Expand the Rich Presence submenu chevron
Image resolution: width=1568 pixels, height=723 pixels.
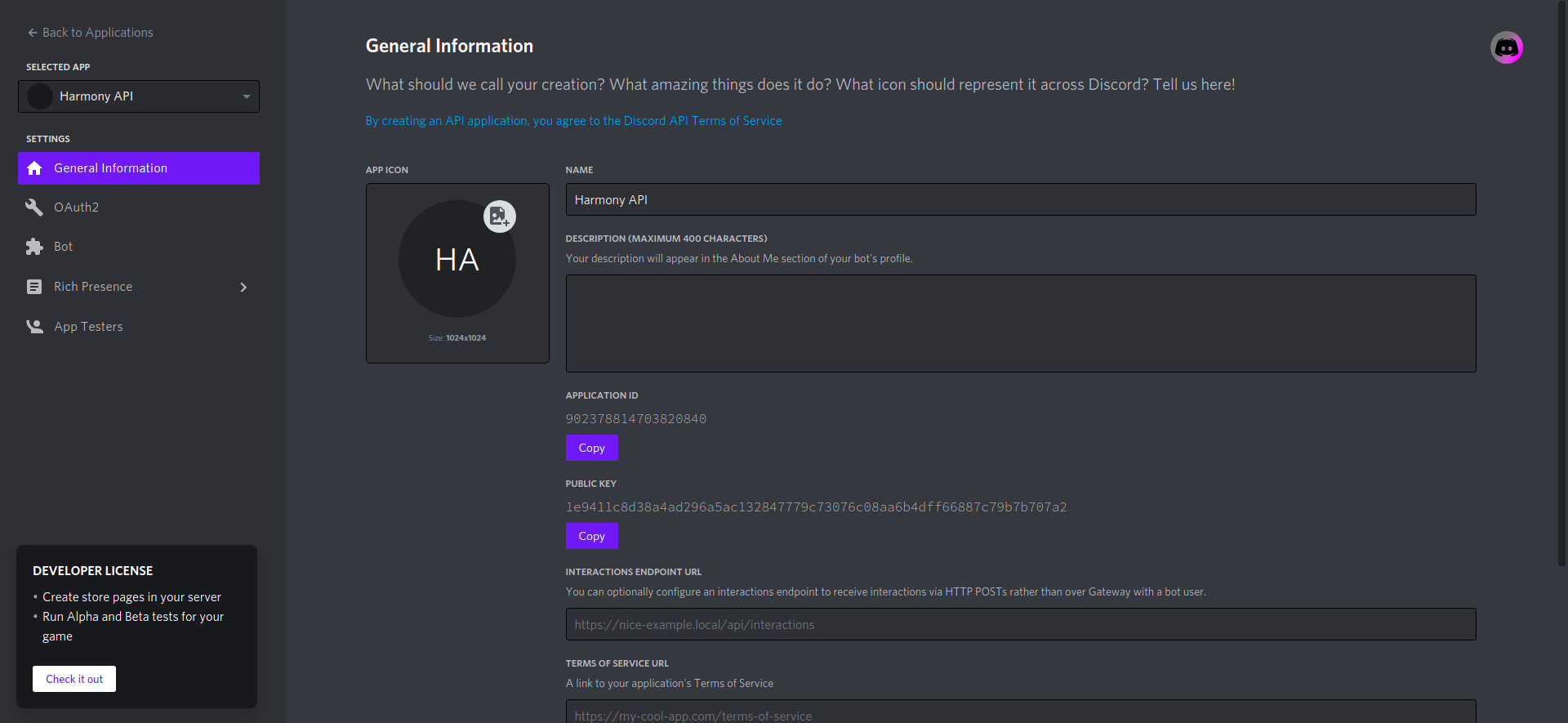coord(243,287)
